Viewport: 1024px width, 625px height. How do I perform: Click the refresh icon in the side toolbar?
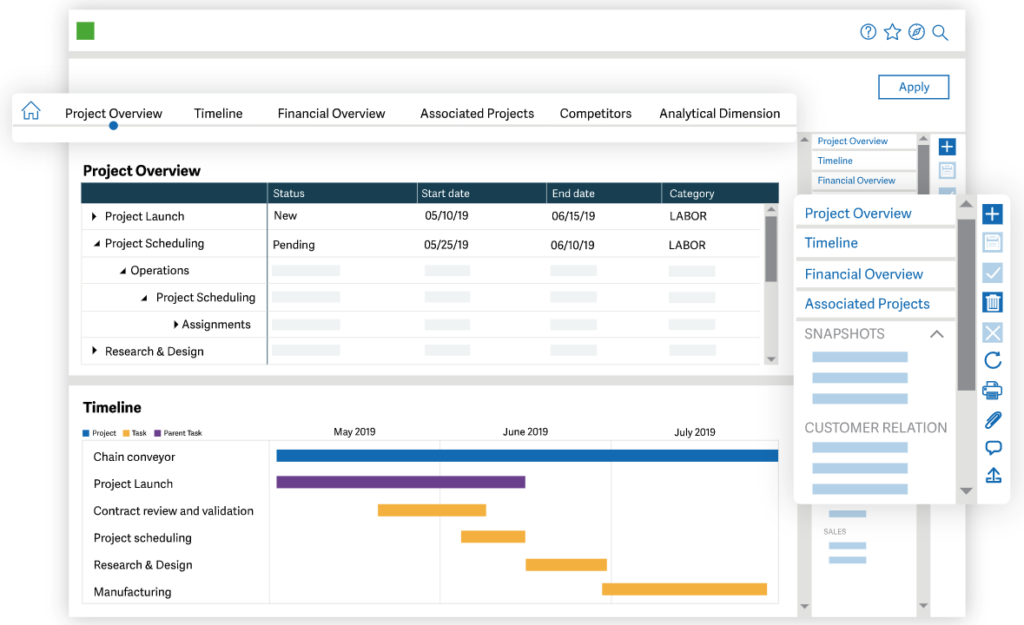tap(992, 361)
